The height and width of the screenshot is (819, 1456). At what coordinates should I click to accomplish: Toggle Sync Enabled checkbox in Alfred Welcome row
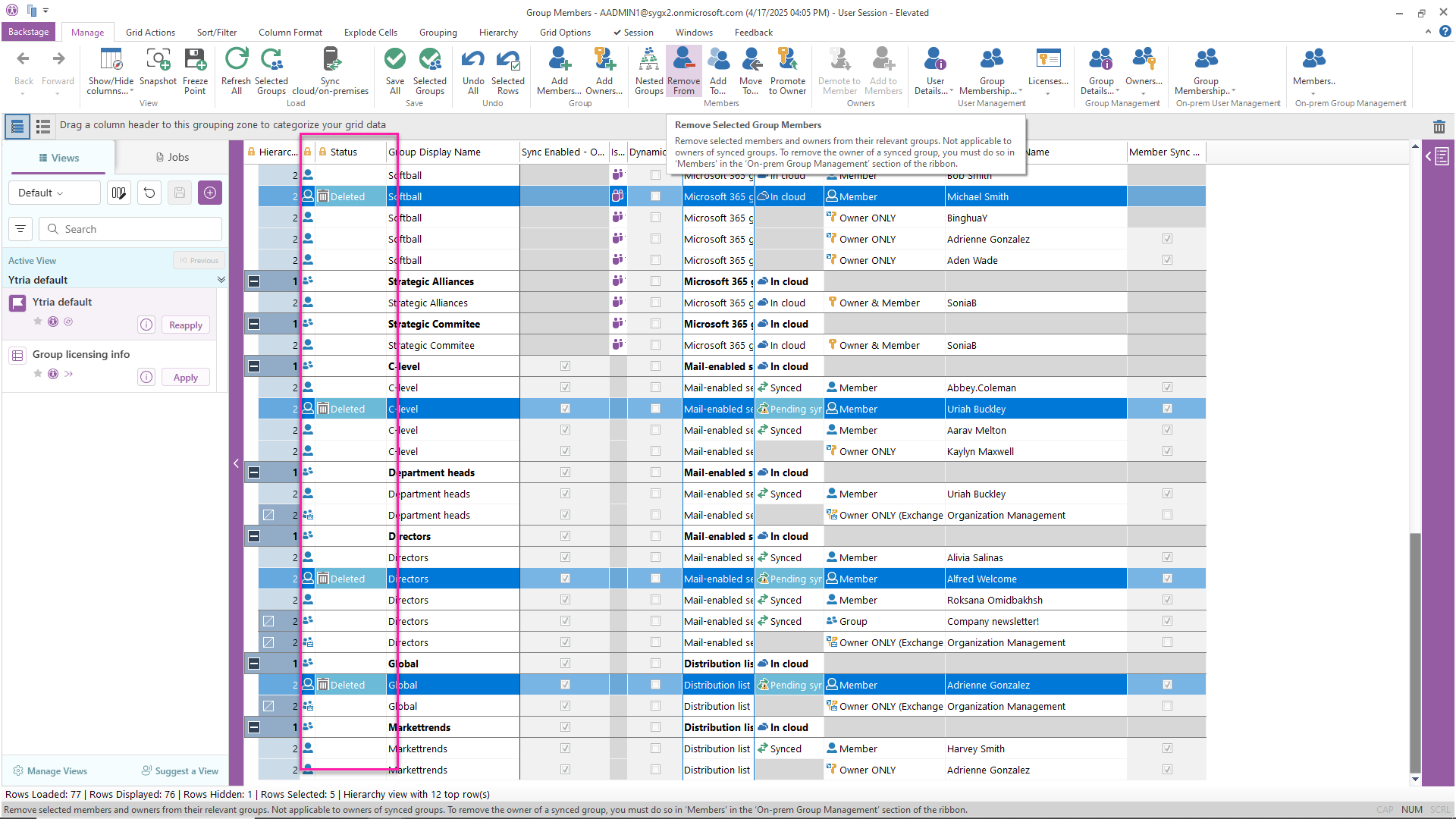coord(565,579)
